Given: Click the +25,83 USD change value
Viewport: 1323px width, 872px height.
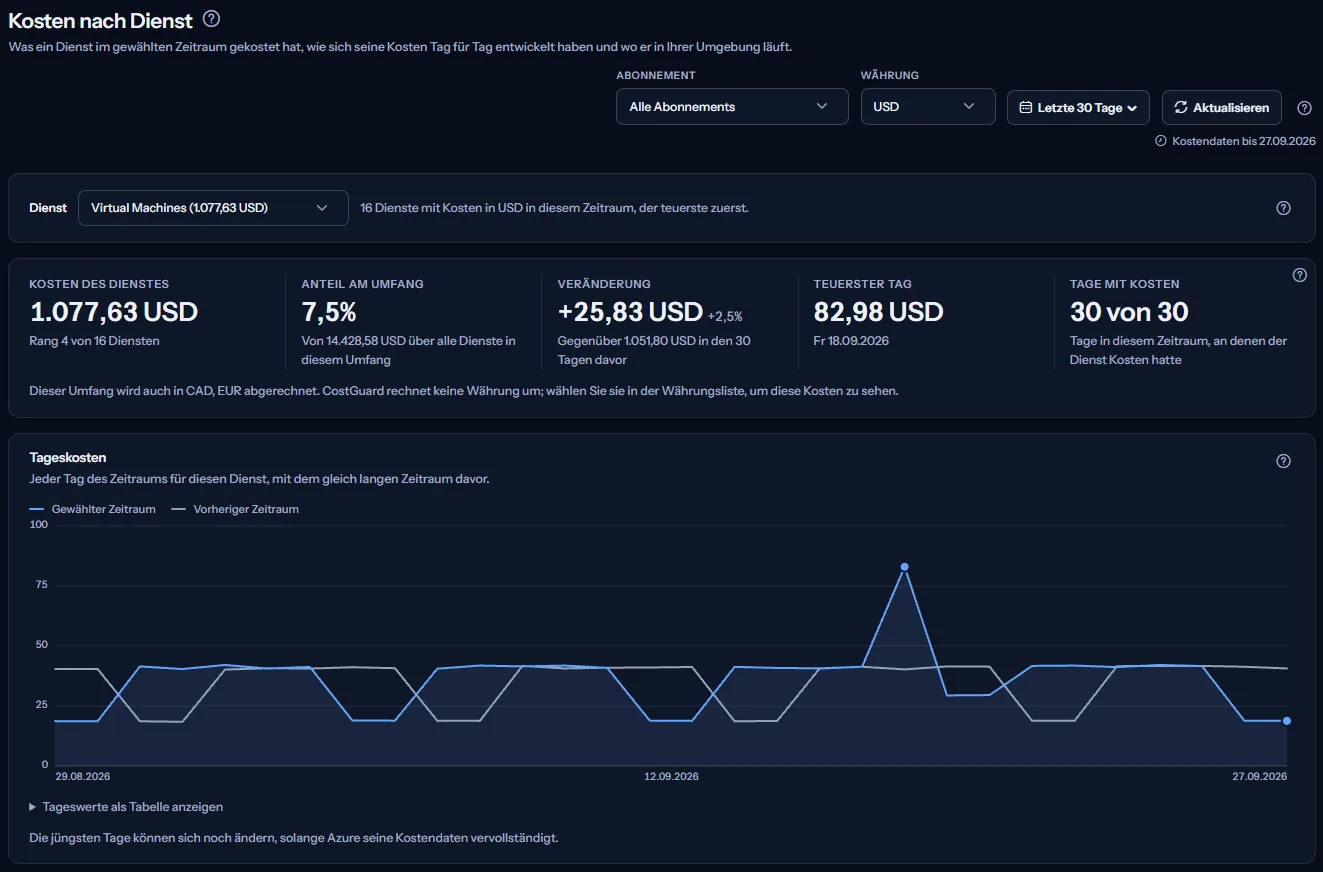Looking at the screenshot, I should [630, 312].
